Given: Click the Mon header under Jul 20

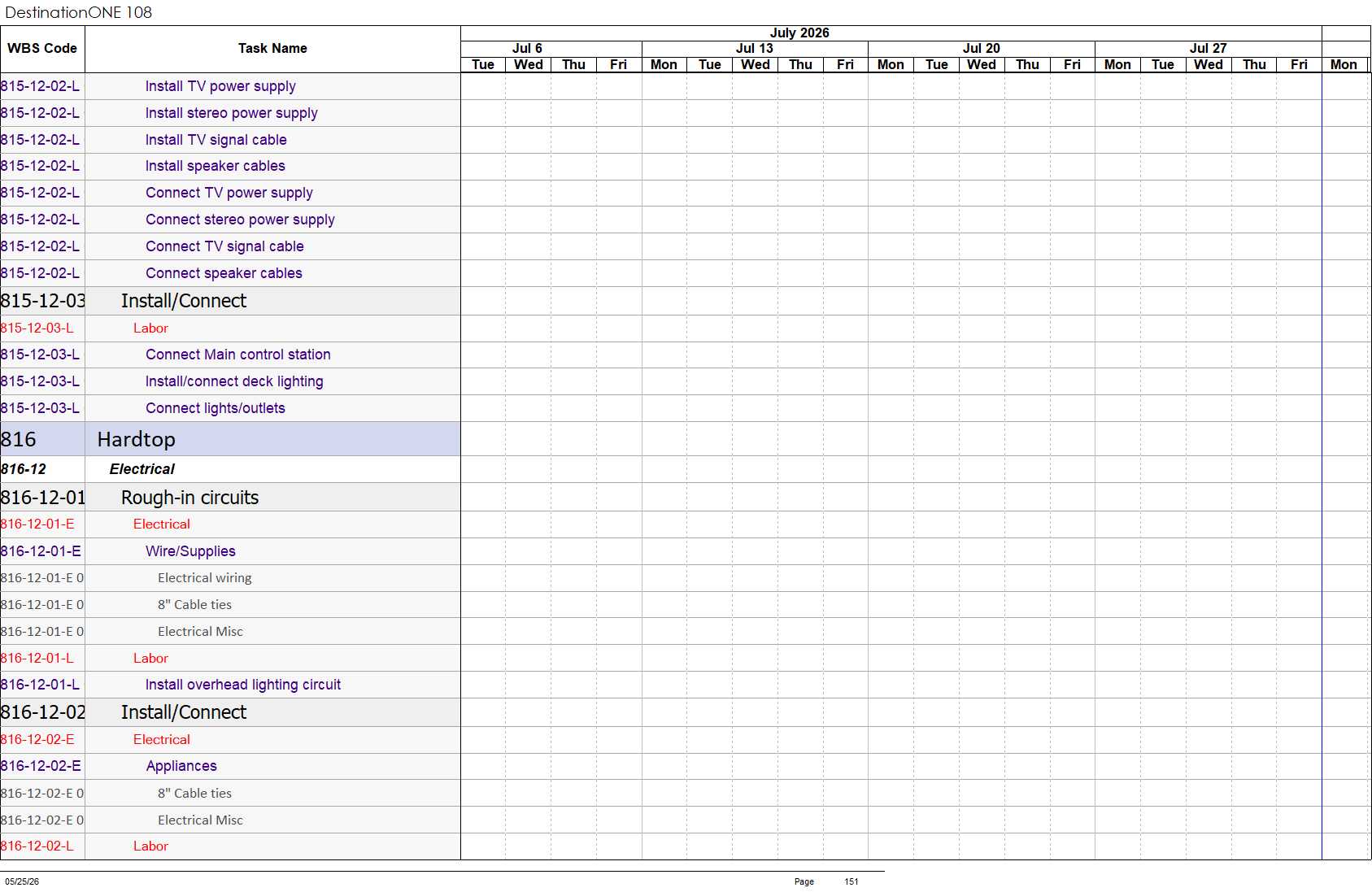Looking at the screenshot, I should coord(891,65).
